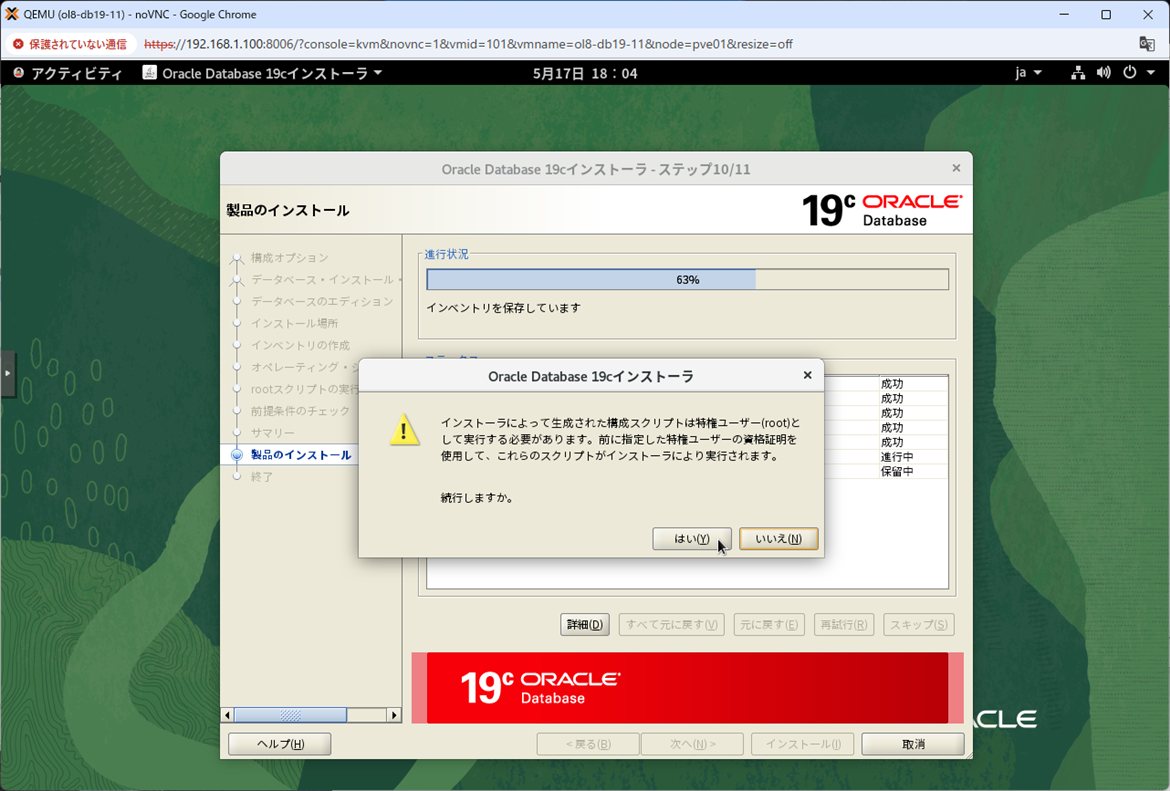Open the clock 5月17日 18:04 calendar

585,73
